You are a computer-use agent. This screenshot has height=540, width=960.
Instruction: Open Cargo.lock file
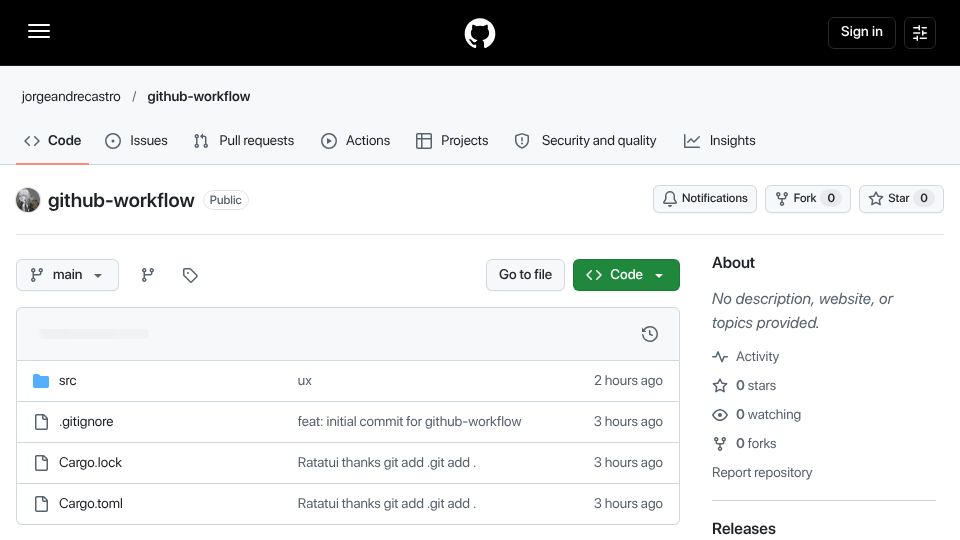[x=91, y=463]
